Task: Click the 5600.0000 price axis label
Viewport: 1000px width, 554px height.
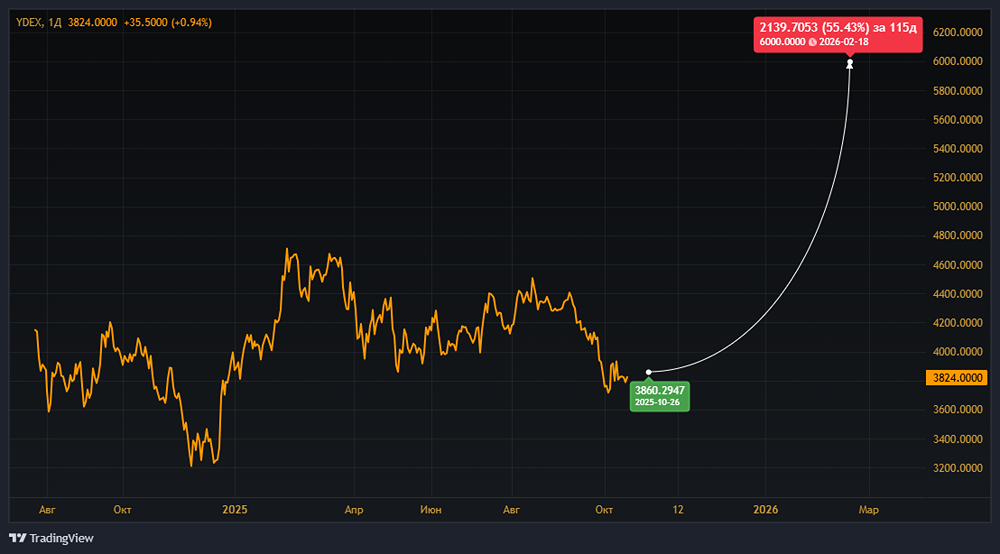Action: pyautogui.click(x=957, y=120)
